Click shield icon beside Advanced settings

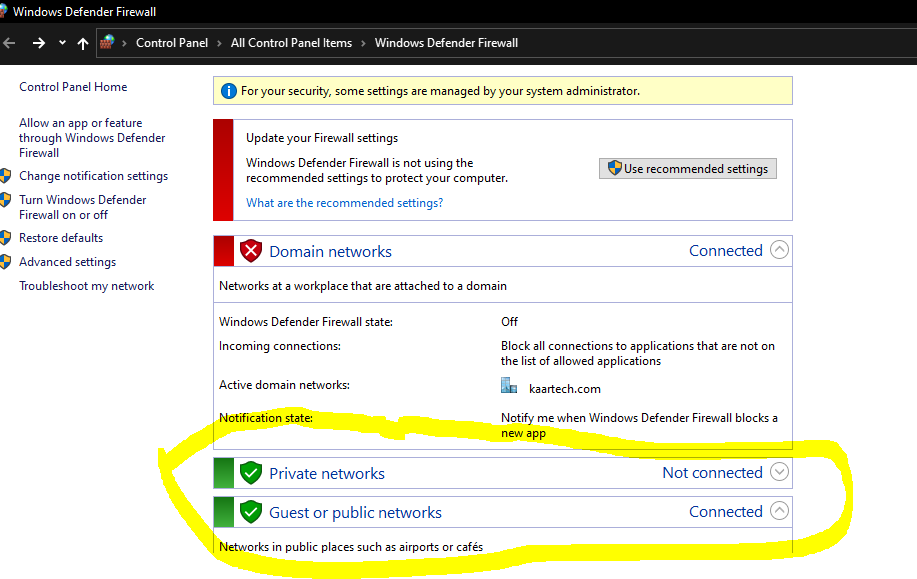[x=5, y=261]
